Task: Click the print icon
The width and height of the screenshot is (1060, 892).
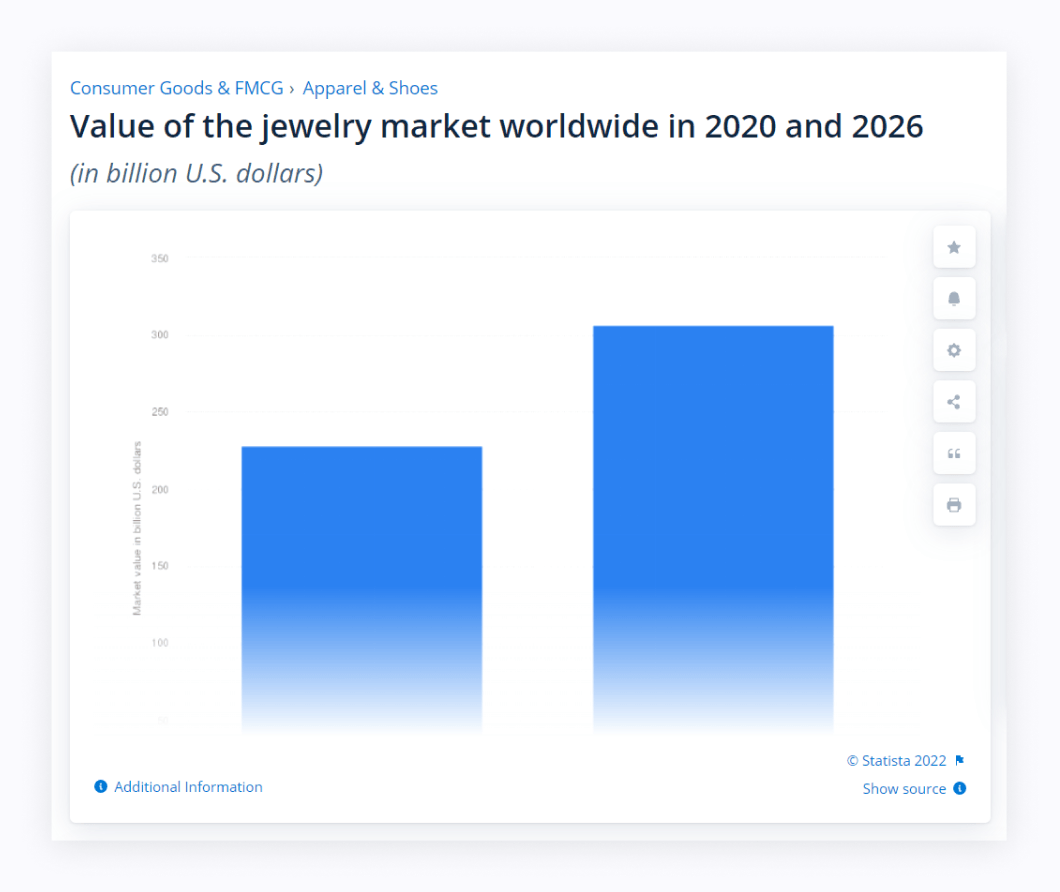Action: click(x=954, y=505)
